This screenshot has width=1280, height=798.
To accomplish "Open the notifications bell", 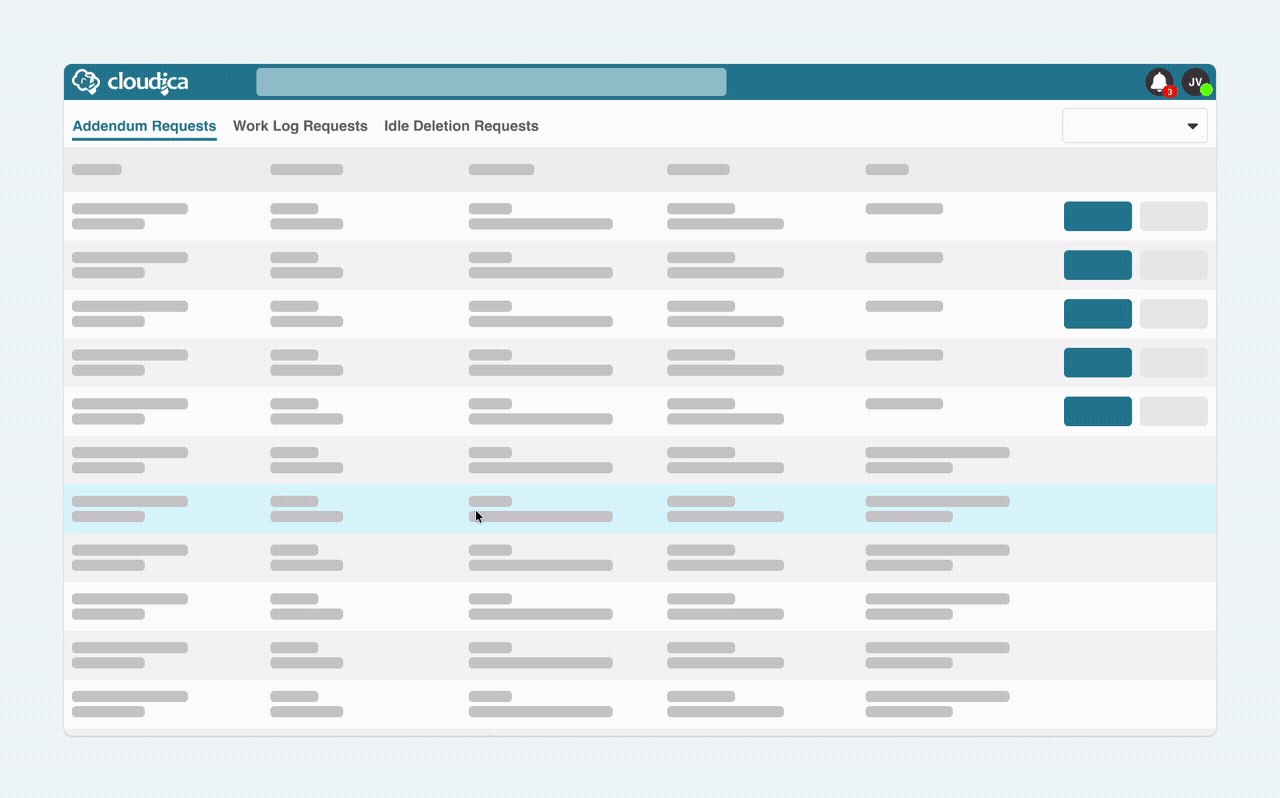I will [x=1160, y=82].
